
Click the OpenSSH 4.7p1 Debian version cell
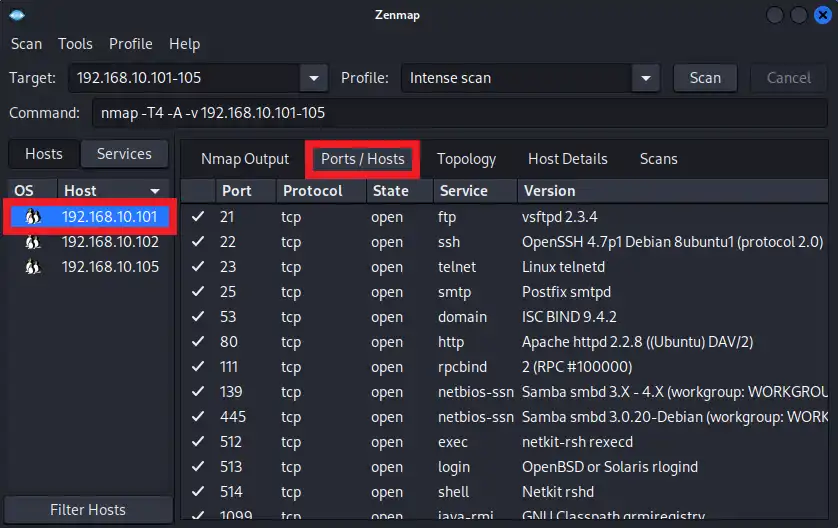[x=672, y=242]
